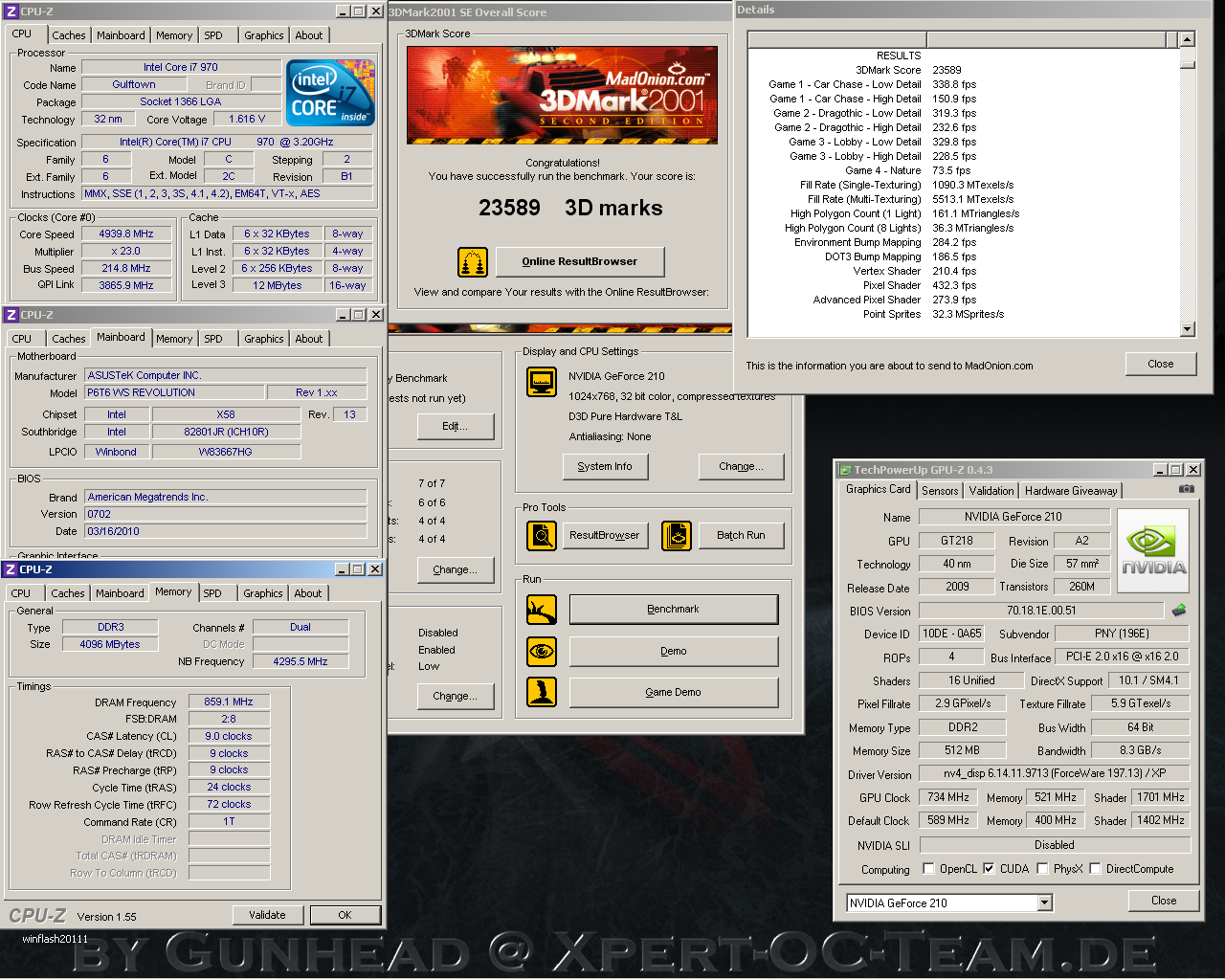Toggle the DirectCompute checkbox
Image resolution: width=1225 pixels, height=980 pixels.
point(1095,869)
